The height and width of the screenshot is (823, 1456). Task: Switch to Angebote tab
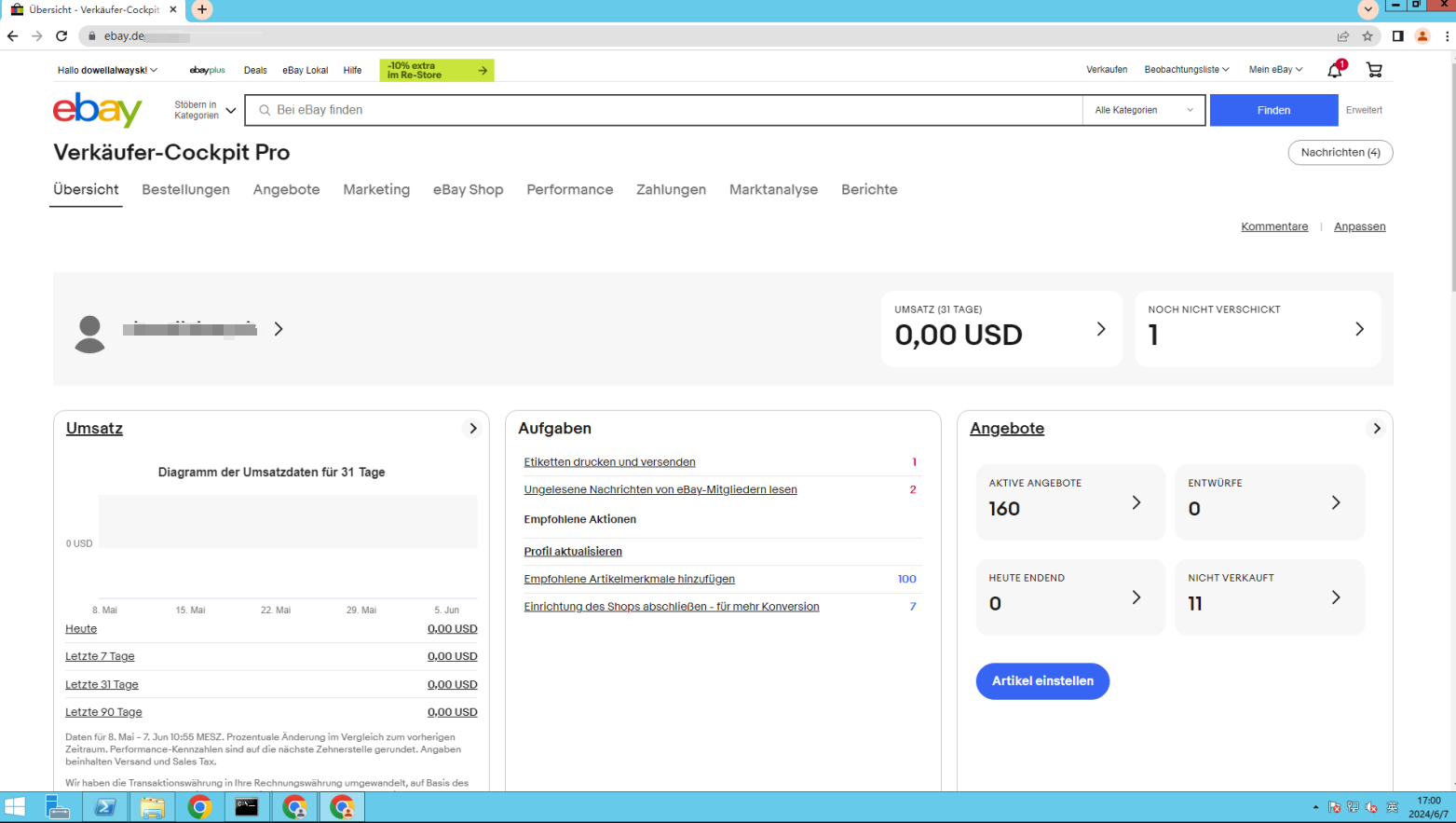click(286, 189)
